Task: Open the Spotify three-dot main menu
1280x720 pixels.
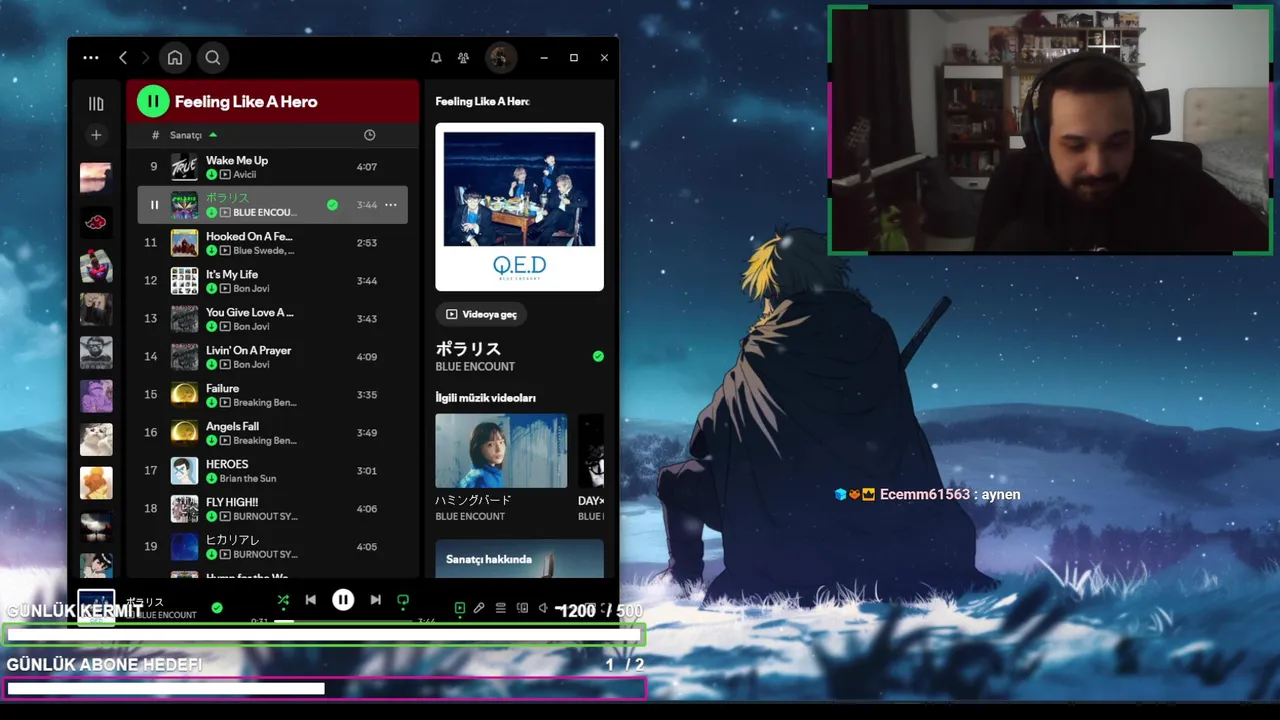Action: click(x=91, y=58)
